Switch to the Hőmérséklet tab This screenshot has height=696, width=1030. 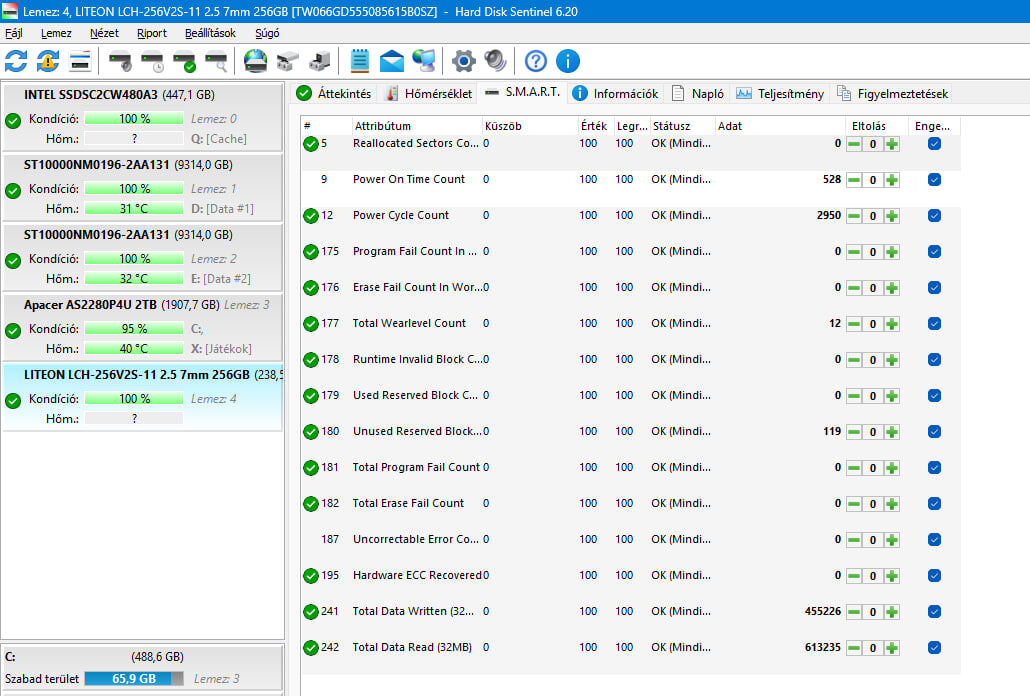coord(429,93)
